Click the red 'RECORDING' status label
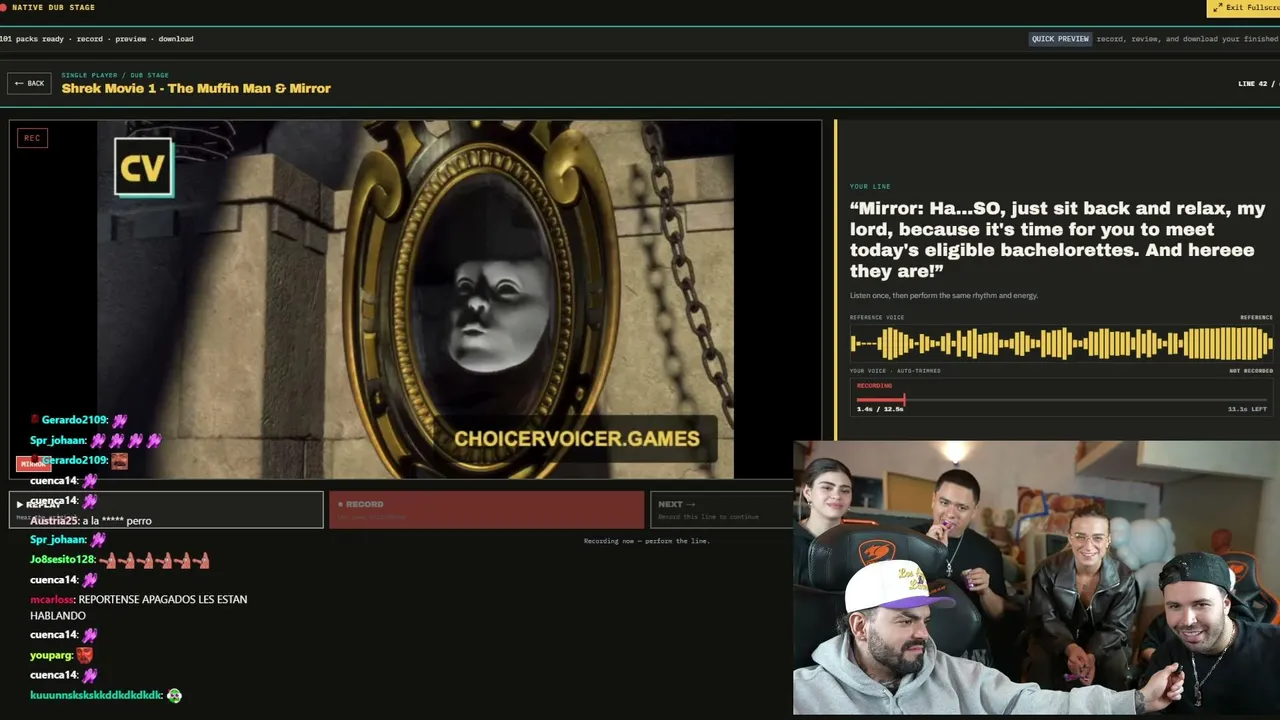Viewport: 1280px width, 720px height. point(874,386)
